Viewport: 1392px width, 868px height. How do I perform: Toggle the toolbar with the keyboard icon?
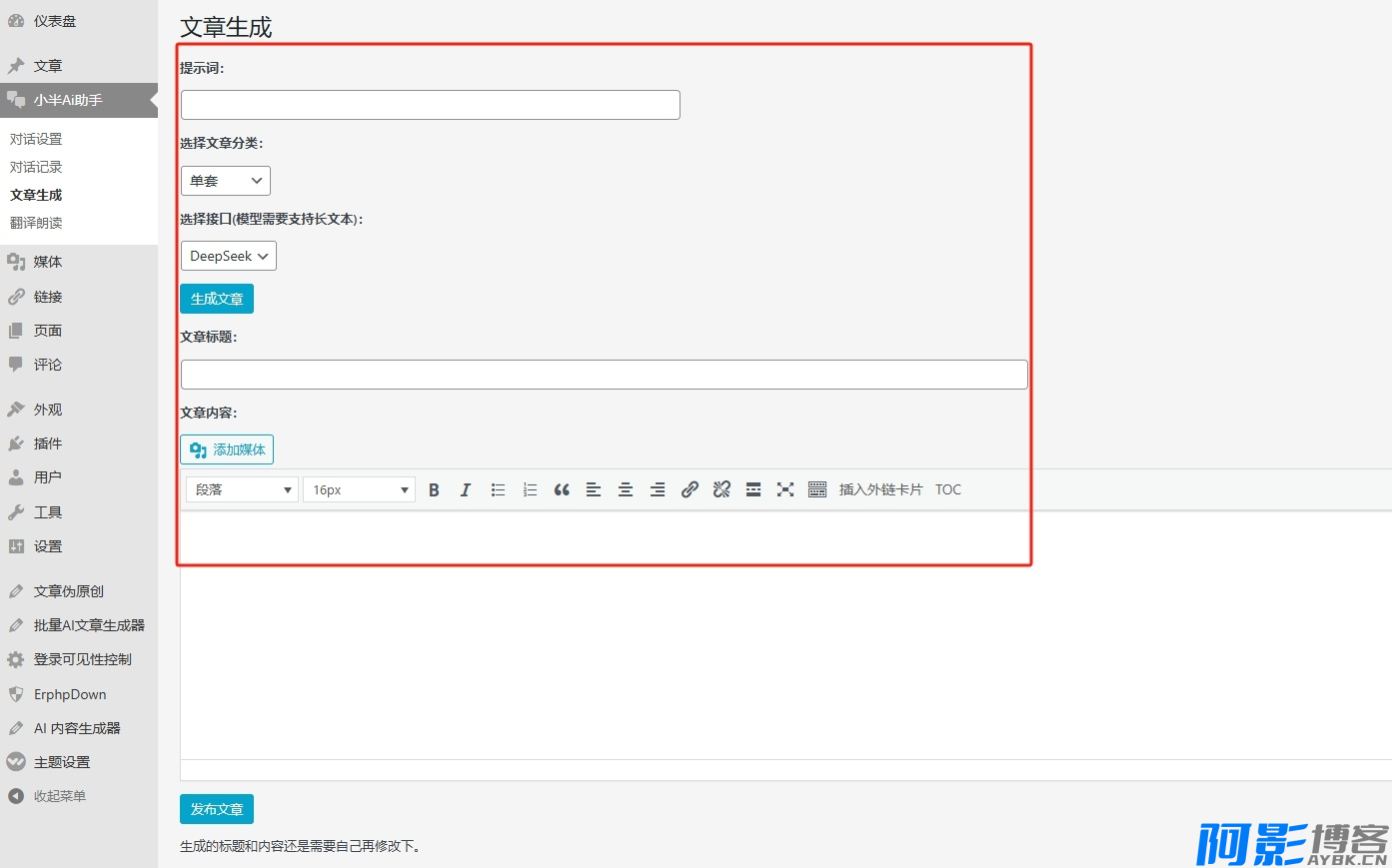pyautogui.click(x=817, y=489)
